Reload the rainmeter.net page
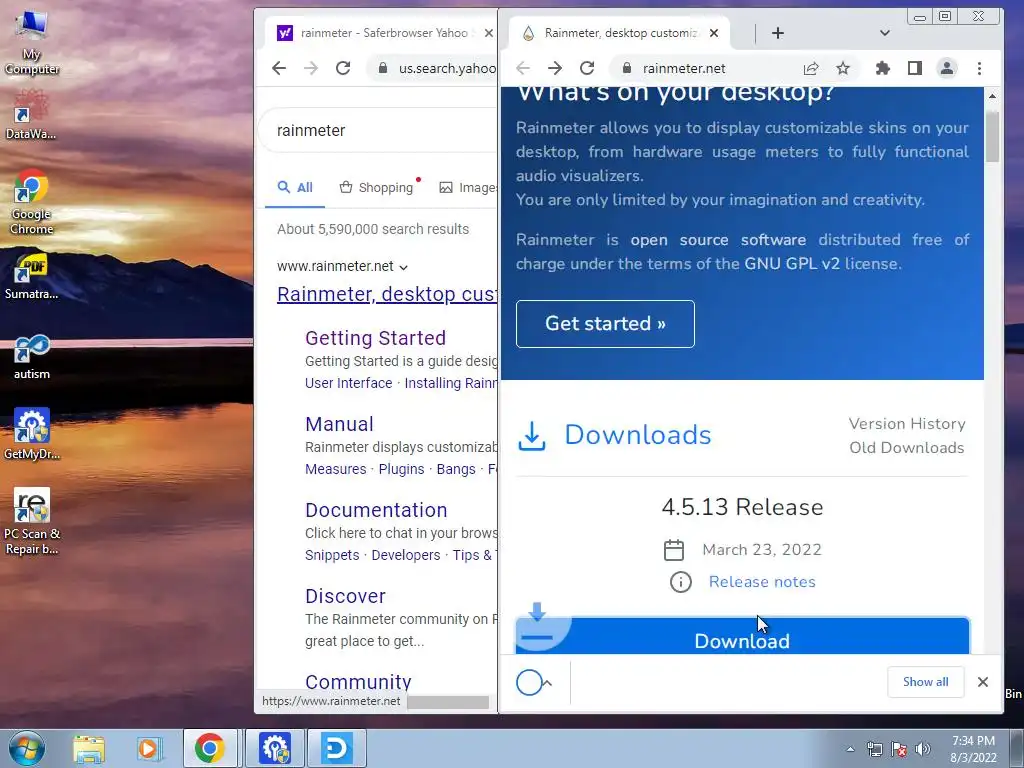Viewport: 1024px width, 768px height. pos(586,68)
